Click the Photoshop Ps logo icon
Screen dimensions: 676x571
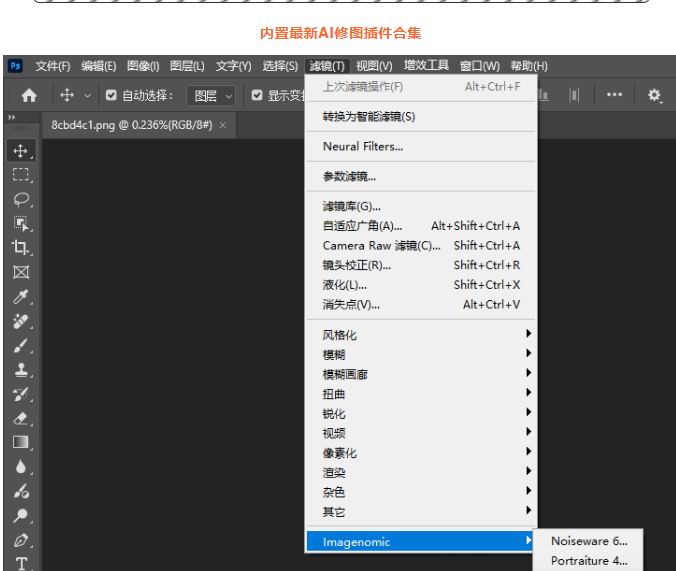coord(15,66)
